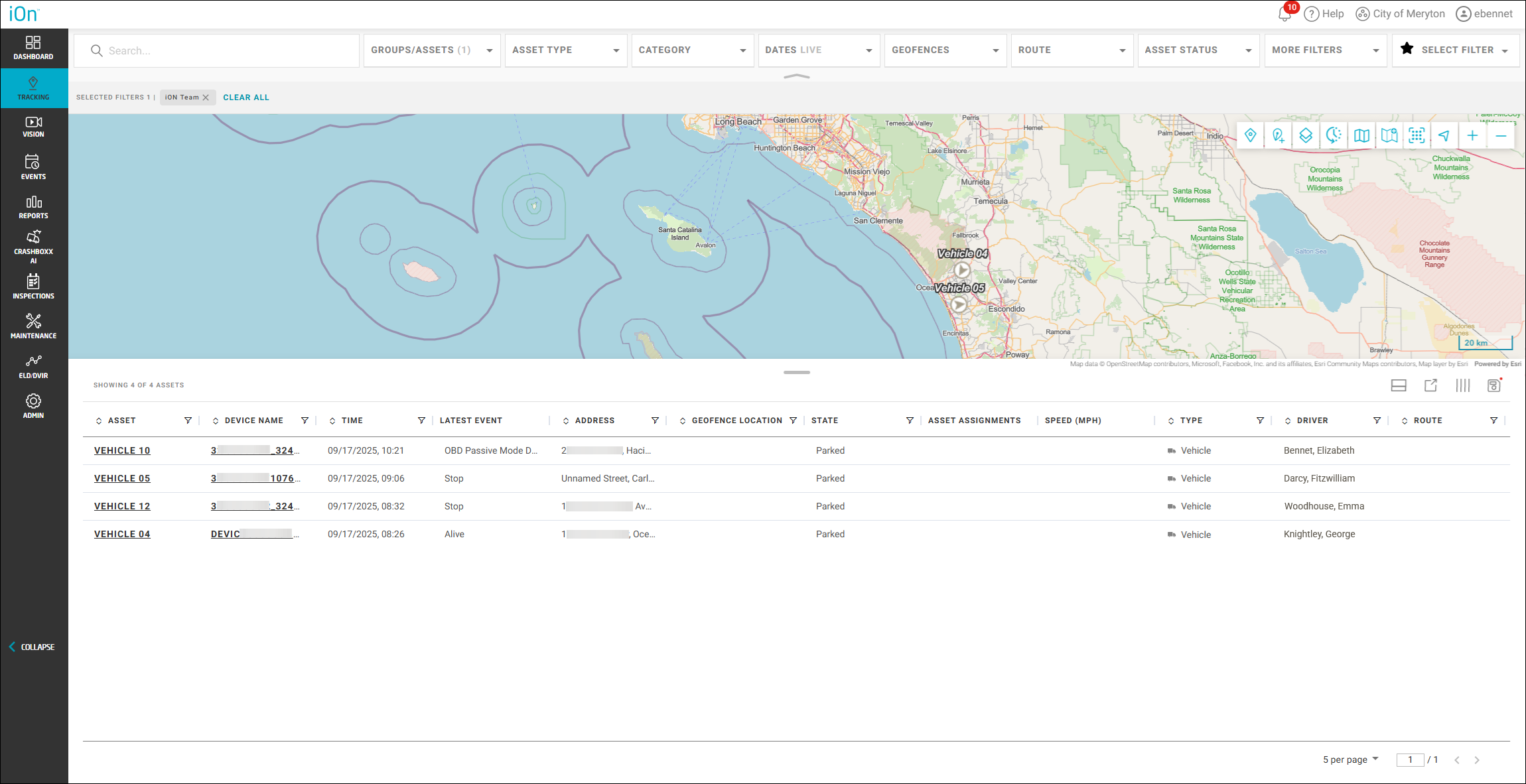The image size is (1526, 784).
Task: Toggle the Asset column filter
Action: click(x=188, y=421)
